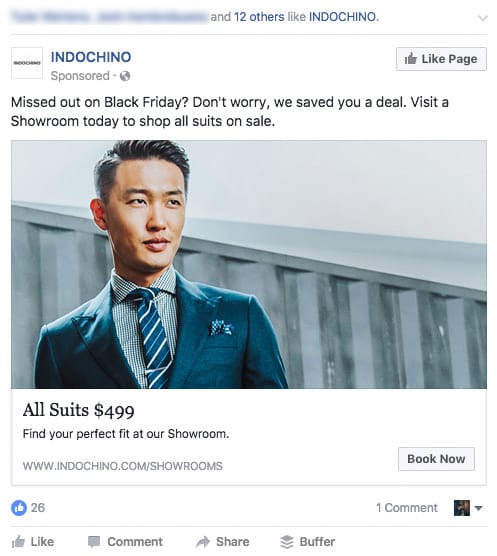Click the public globe audience icon
Image resolution: width=497 pixels, height=556 pixels.
pos(125,76)
